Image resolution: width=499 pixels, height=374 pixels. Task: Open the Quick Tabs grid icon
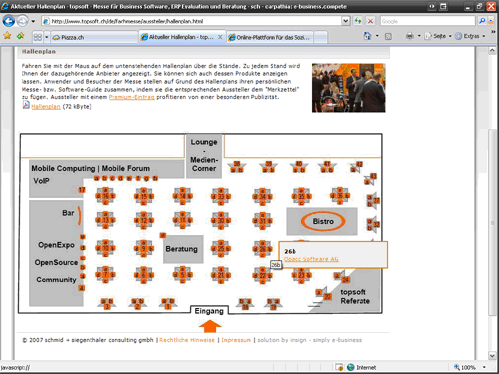coord(38,37)
